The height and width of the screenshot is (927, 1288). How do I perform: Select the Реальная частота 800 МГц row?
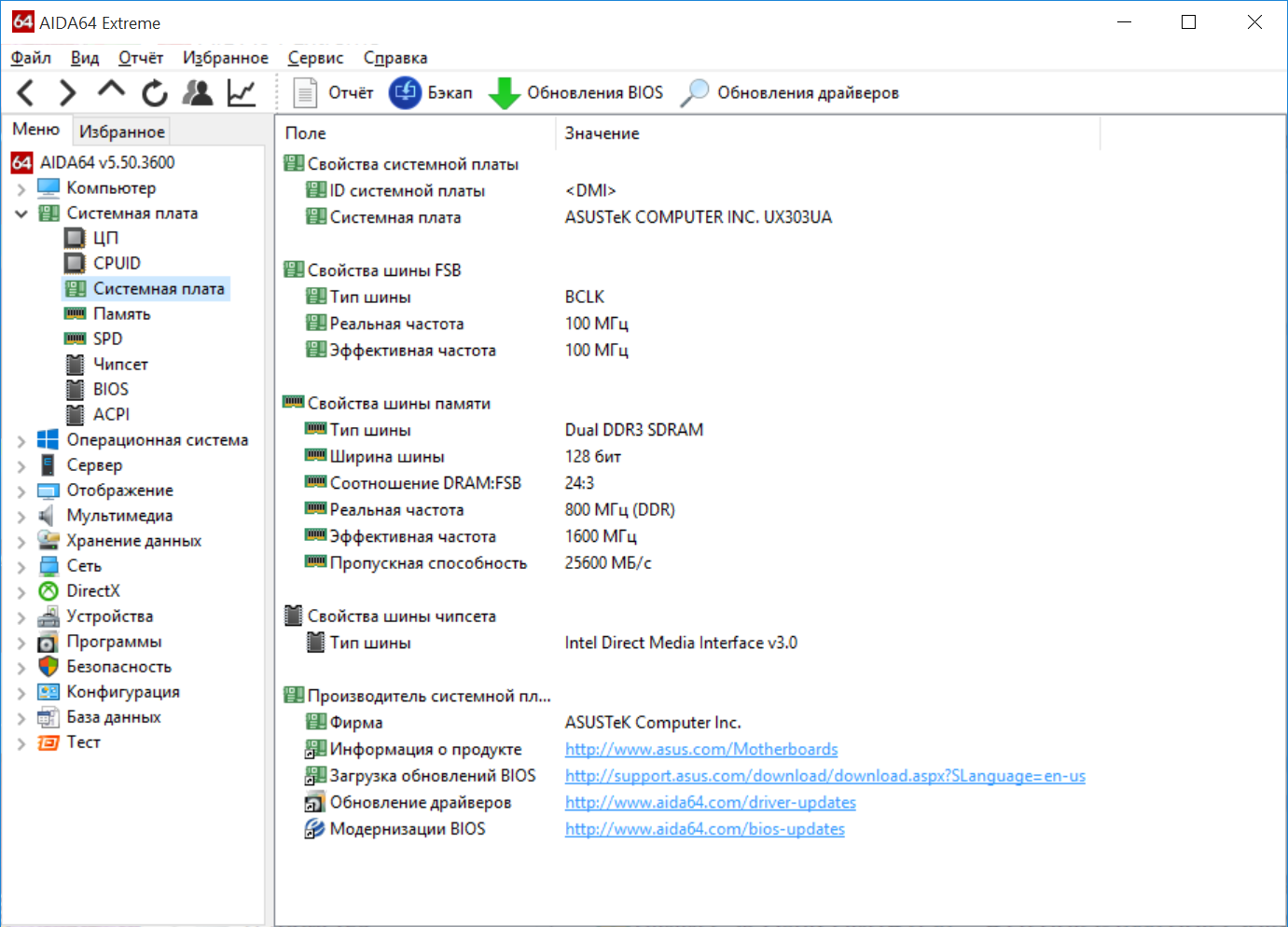690,510
